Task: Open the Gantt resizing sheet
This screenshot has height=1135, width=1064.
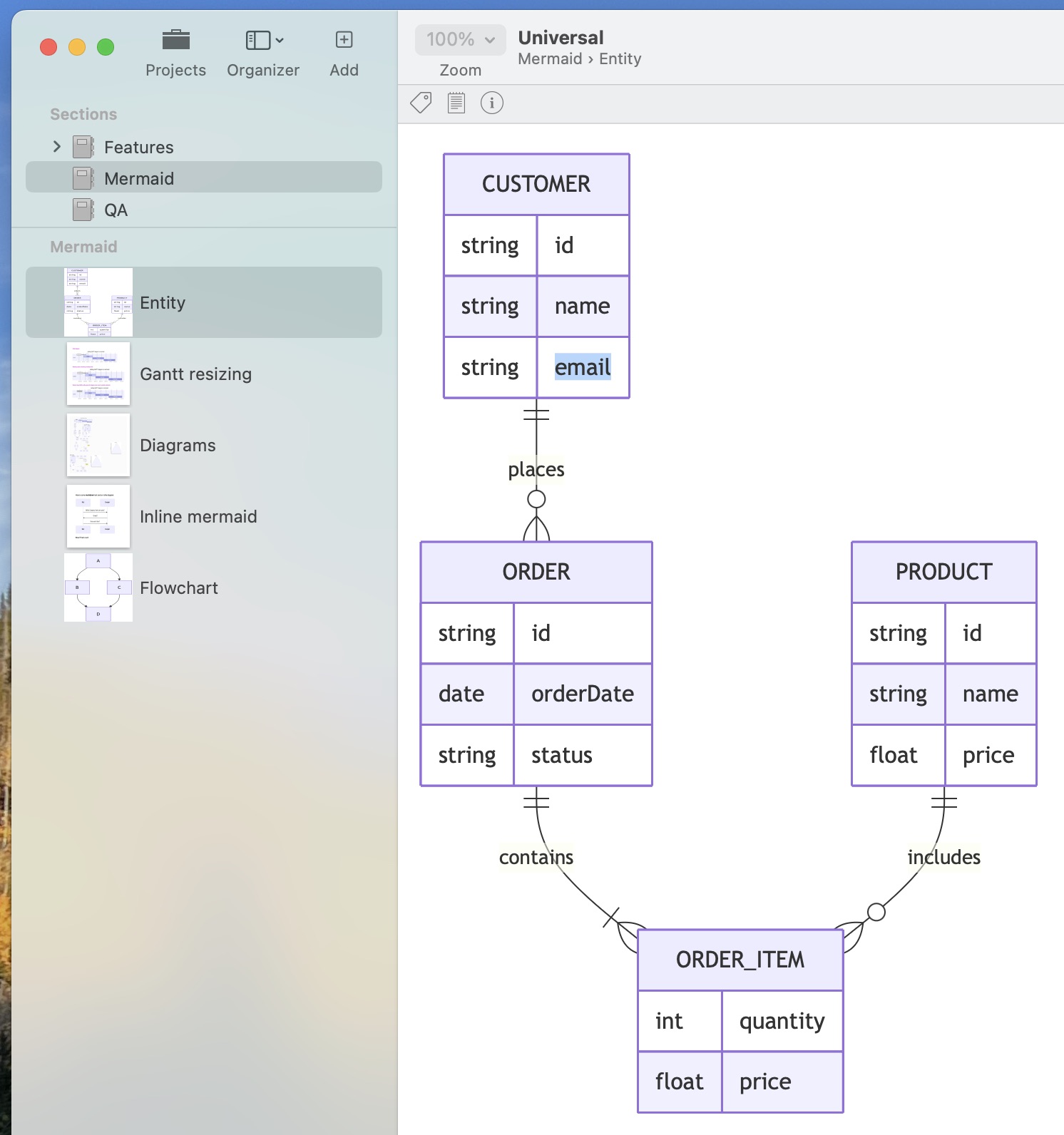Action: point(195,374)
